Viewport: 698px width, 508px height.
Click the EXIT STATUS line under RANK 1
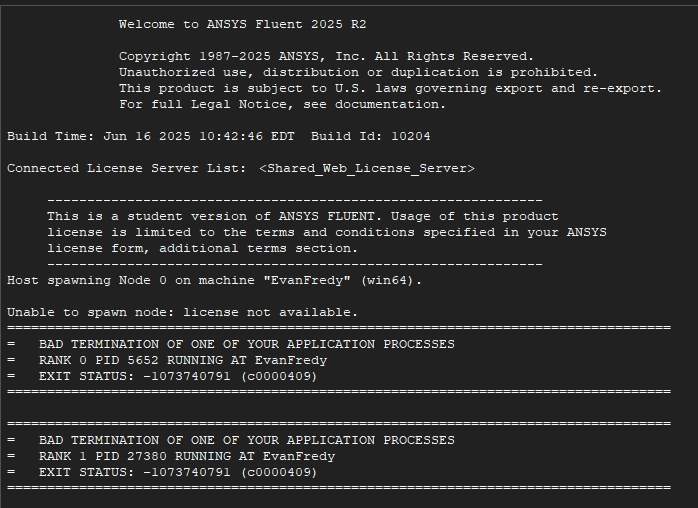pos(178,472)
